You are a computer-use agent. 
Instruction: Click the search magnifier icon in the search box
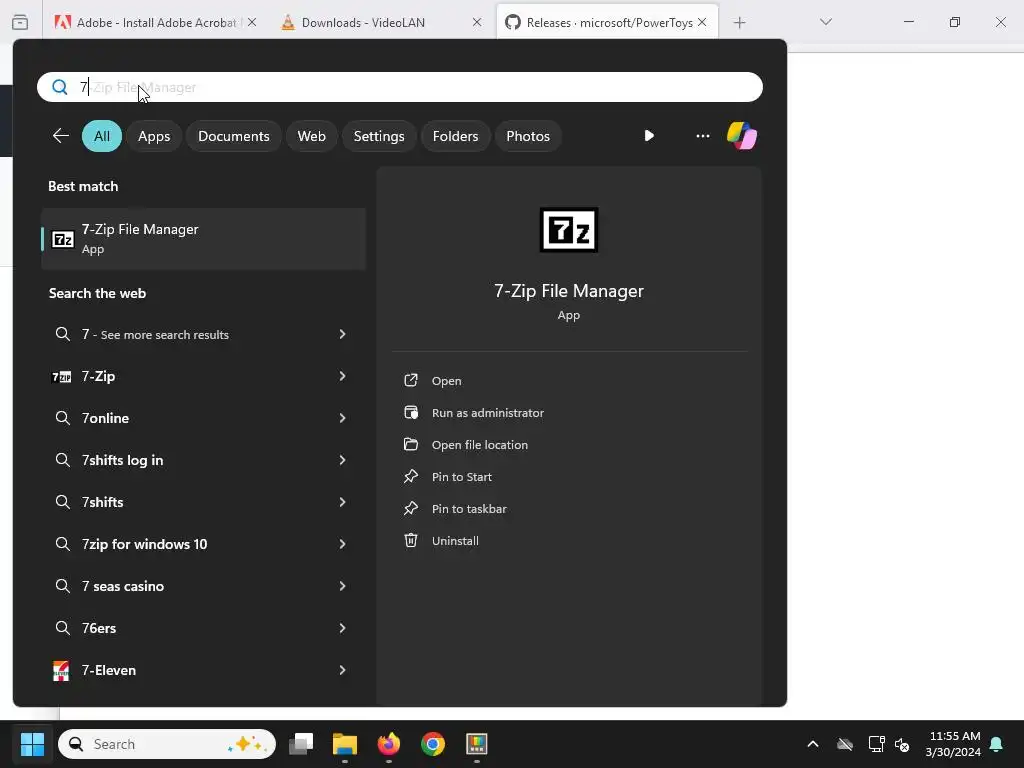click(59, 87)
